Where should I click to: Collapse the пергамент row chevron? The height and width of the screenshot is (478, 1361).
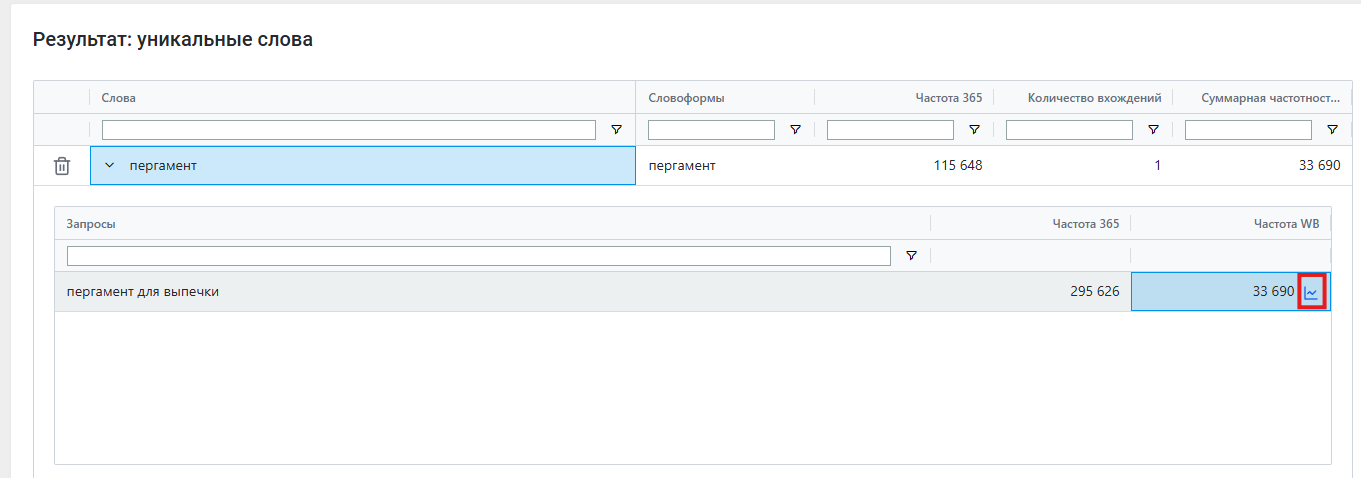click(110, 166)
